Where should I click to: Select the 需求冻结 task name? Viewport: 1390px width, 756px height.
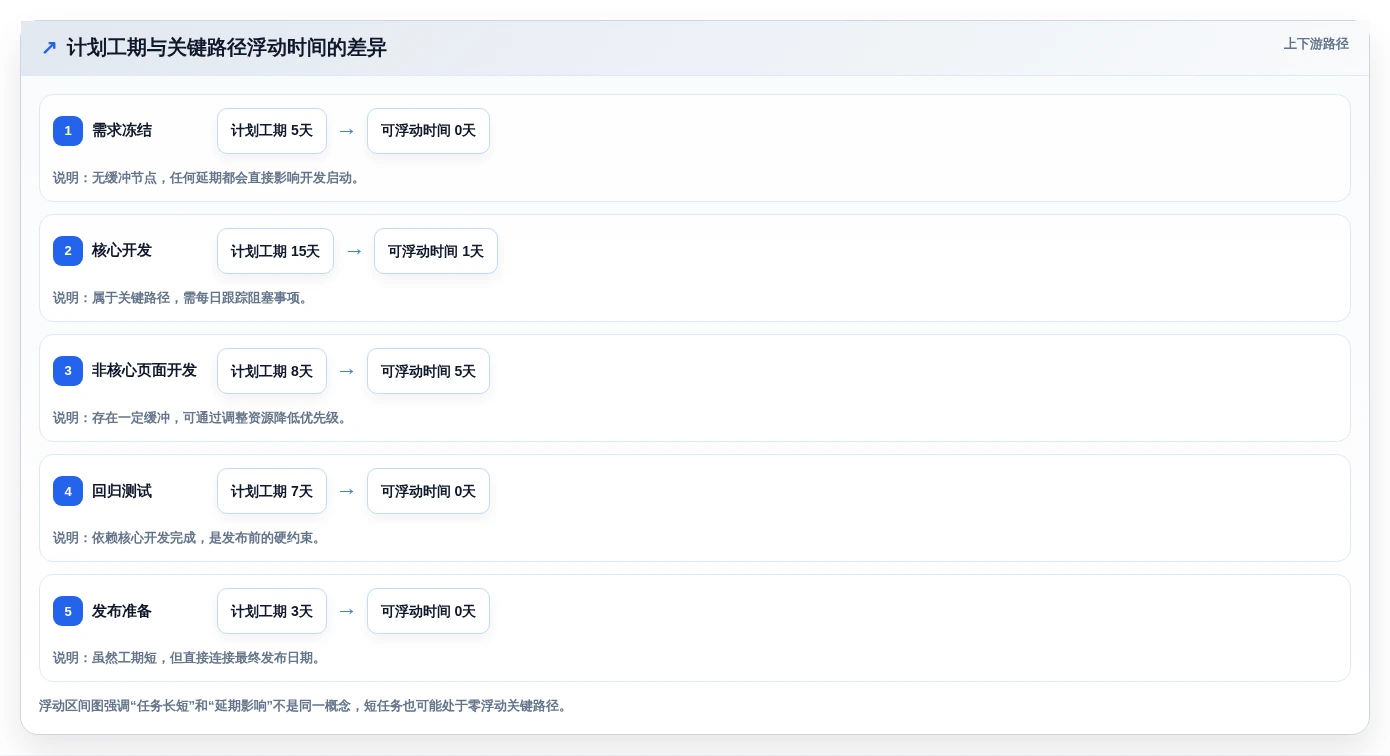click(x=122, y=131)
